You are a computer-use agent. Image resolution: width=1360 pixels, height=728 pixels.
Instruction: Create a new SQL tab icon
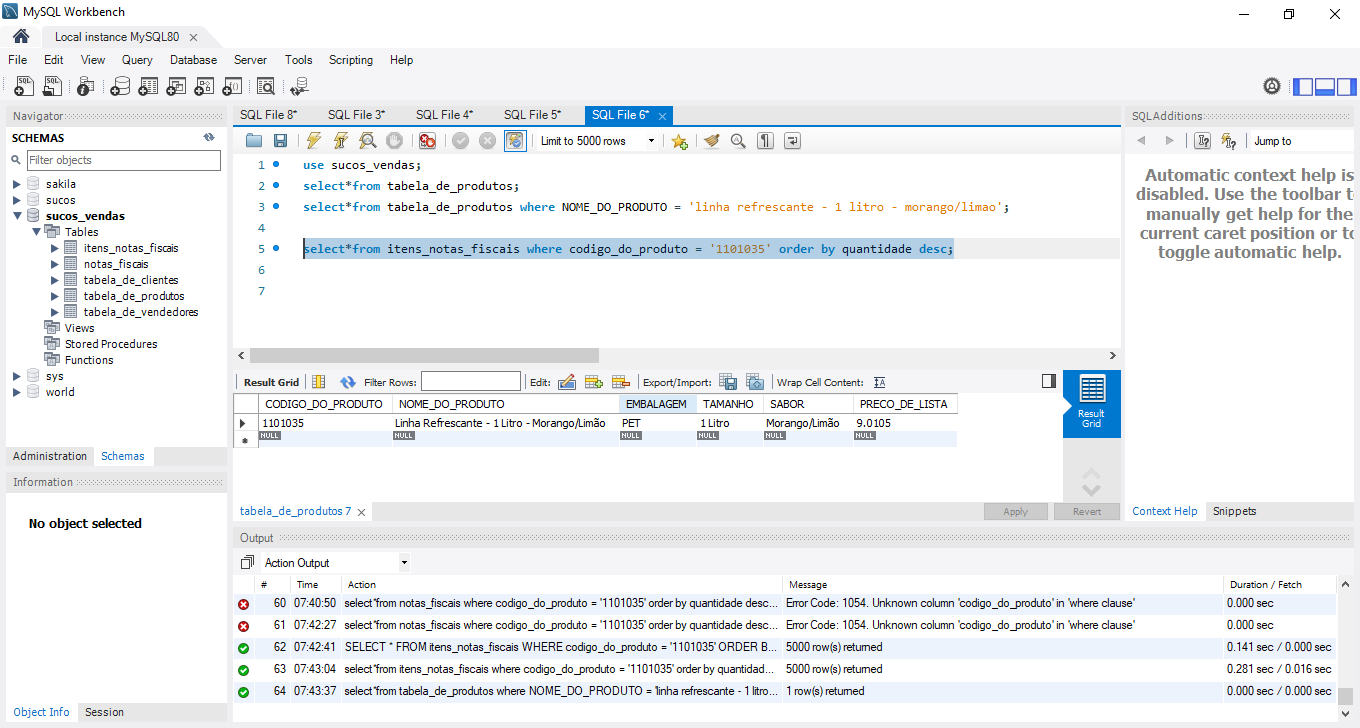23,86
